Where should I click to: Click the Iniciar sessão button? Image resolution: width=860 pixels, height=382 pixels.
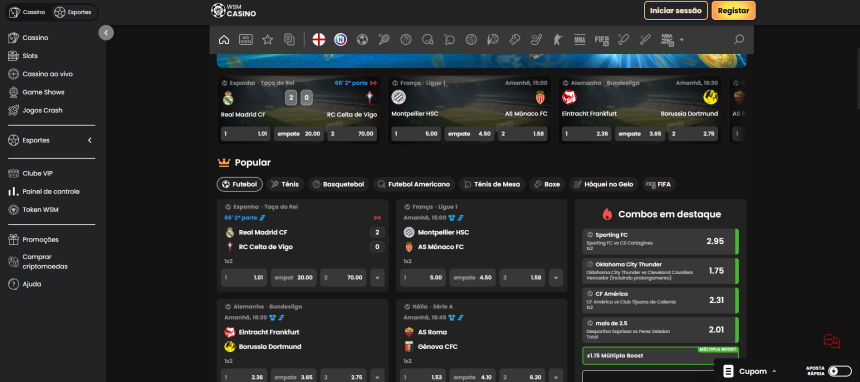(x=676, y=10)
